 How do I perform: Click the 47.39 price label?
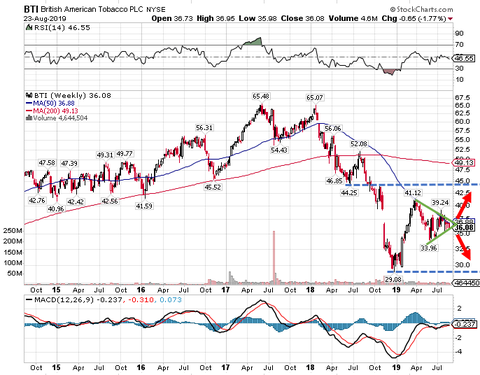(x=69, y=163)
